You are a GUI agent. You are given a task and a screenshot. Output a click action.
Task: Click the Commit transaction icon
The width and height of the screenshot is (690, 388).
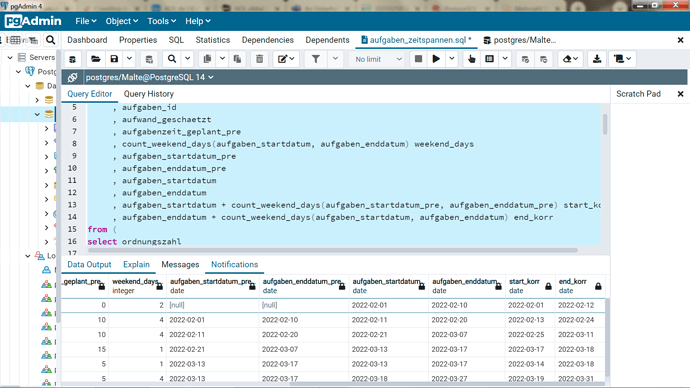click(x=525, y=59)
